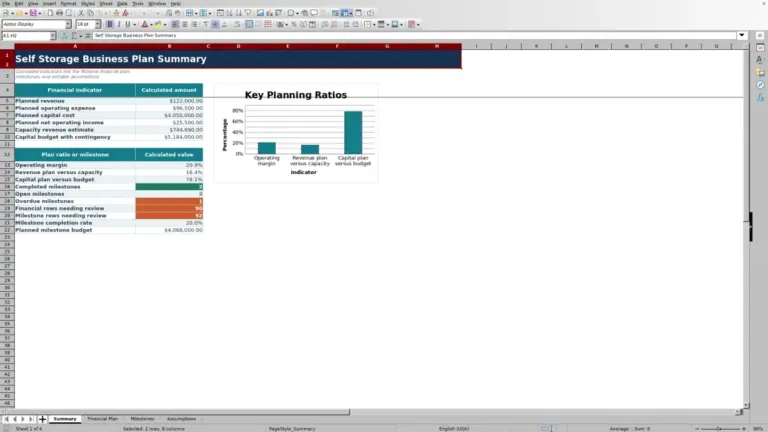The image size is (768, 432).
Task: Click the Save document icon
Action: point(33,13)
